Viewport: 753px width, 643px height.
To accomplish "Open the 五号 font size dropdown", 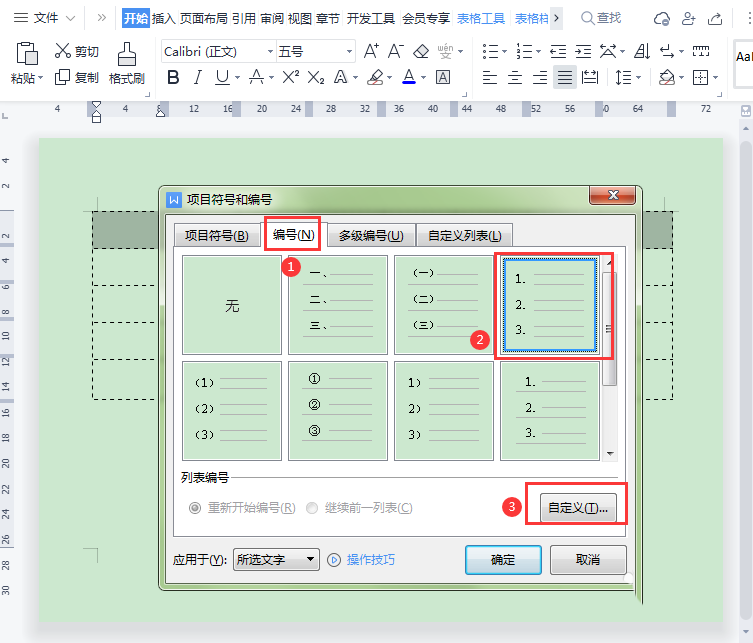I will [x=349, y=52].
